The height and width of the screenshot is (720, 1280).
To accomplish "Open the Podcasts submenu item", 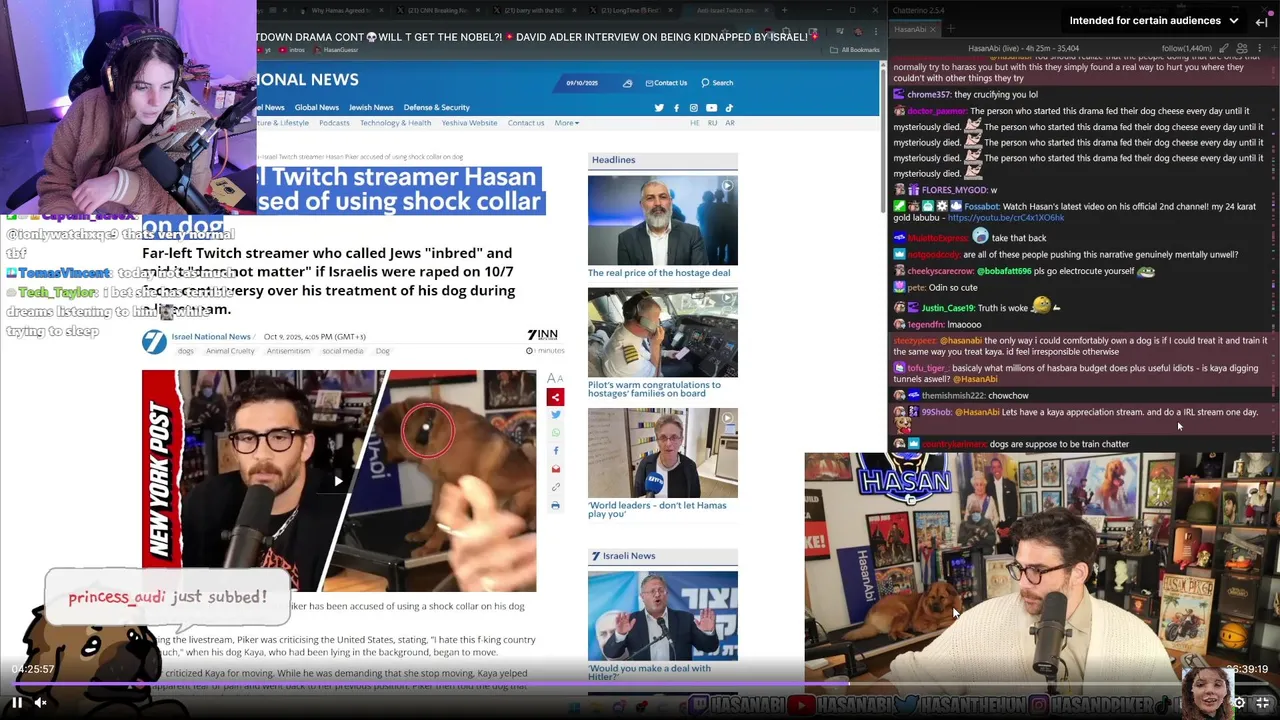I will tap(334, 123).
